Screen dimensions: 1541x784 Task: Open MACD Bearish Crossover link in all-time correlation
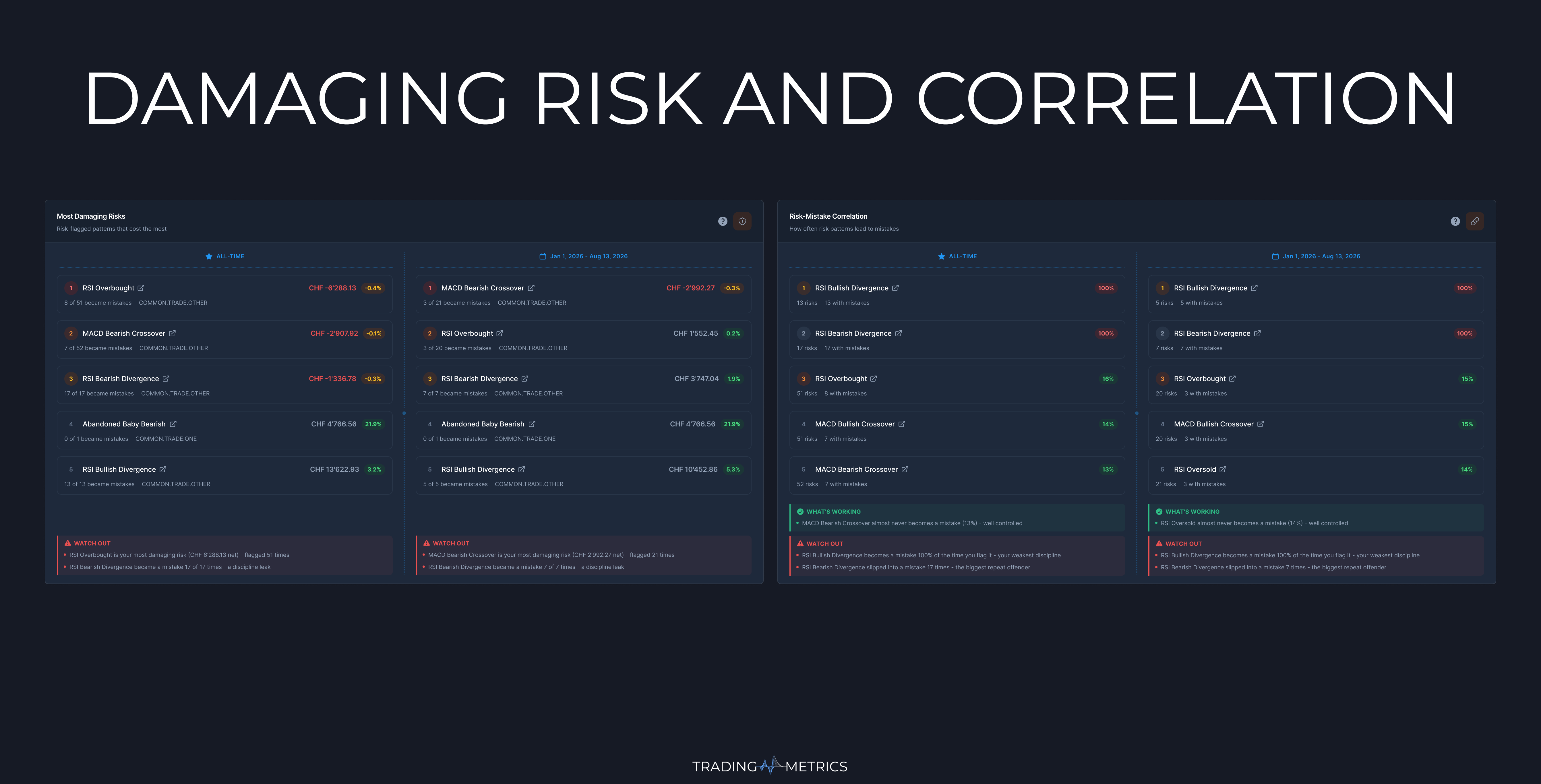tap(905, 469)
